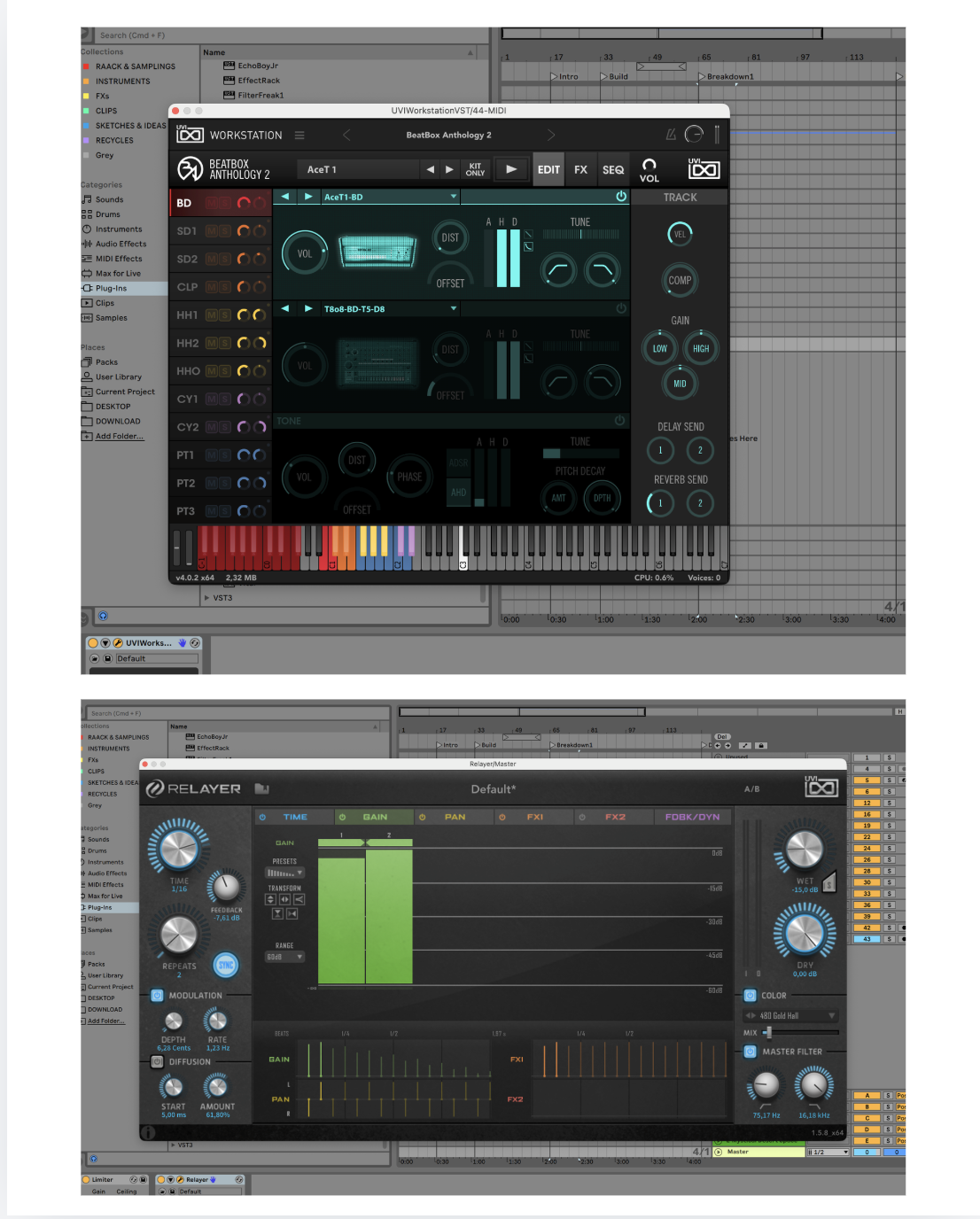Open the AceT1-BD layer selection dropdown
Screen dimensions: 980x1219
390,197
